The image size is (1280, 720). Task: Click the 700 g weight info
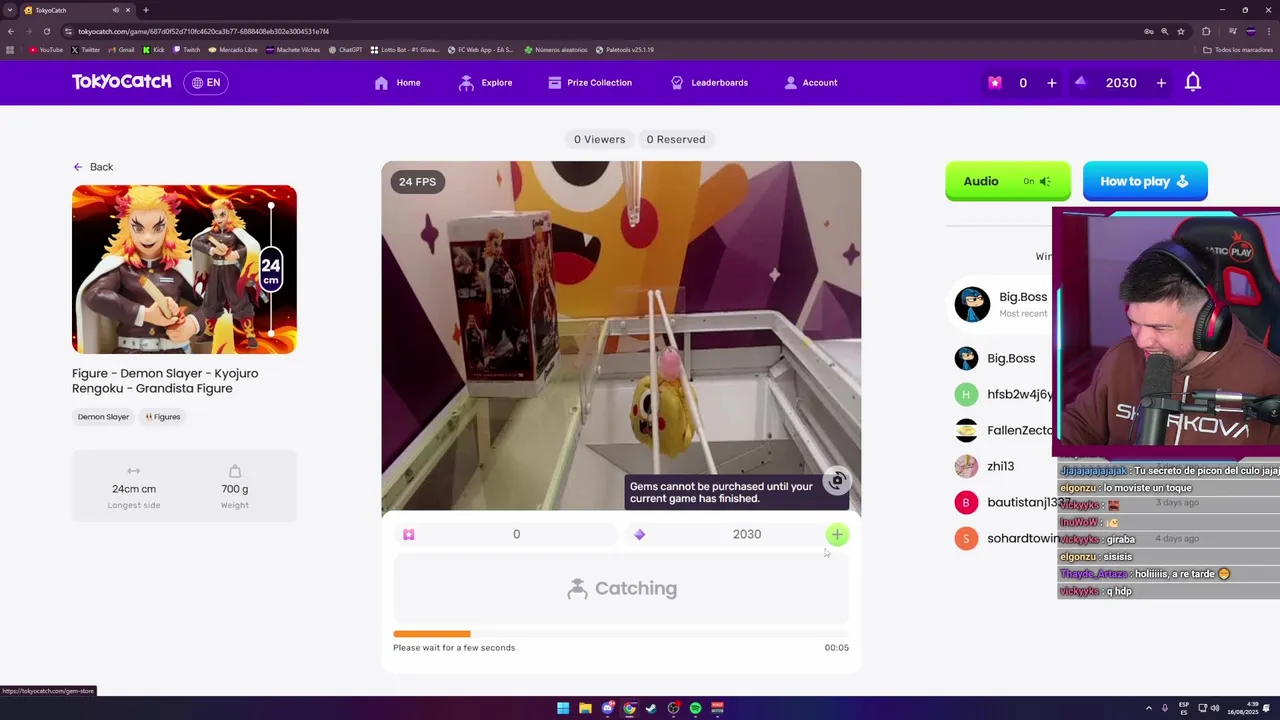tap(235, 487)
